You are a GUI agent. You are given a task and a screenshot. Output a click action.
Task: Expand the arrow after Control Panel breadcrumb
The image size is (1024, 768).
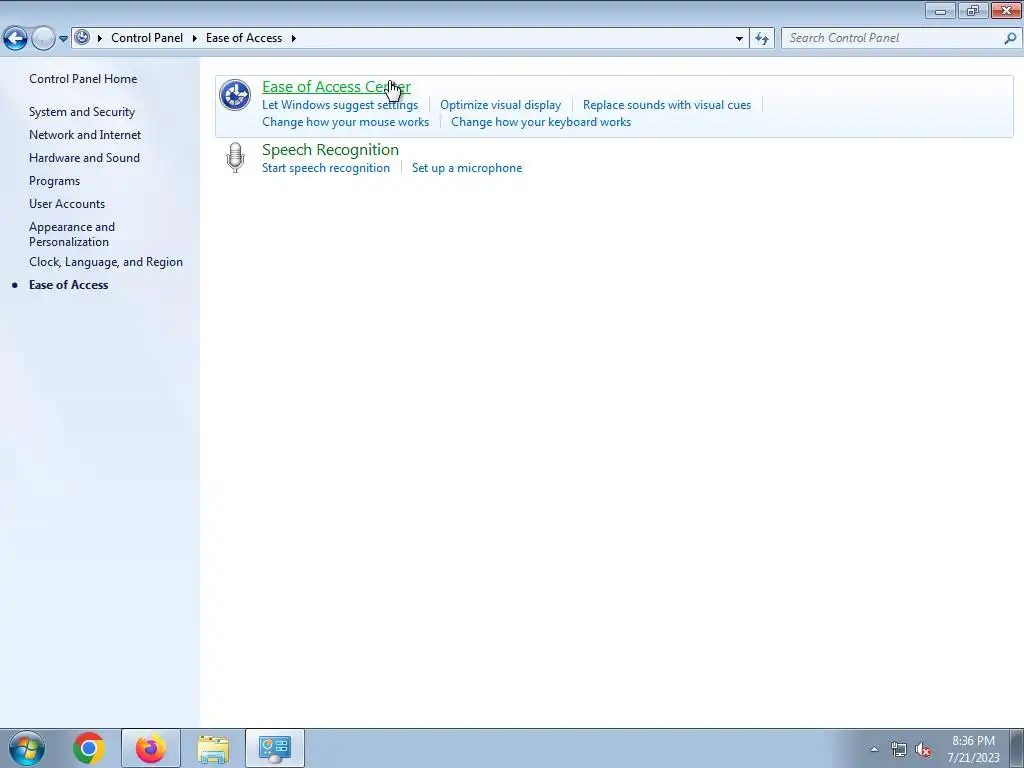coord(195,38)
